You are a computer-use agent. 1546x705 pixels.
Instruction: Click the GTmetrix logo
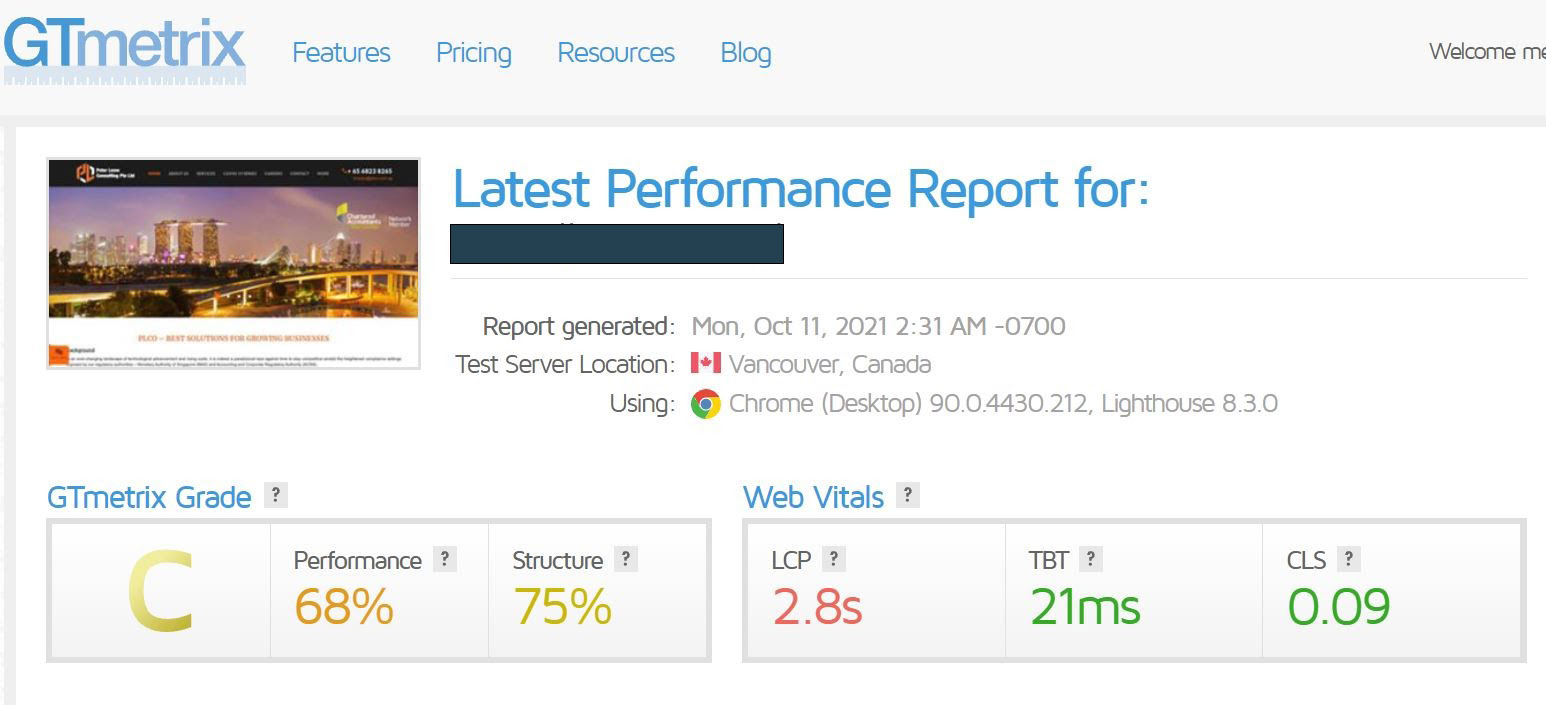tap(125, 50)
